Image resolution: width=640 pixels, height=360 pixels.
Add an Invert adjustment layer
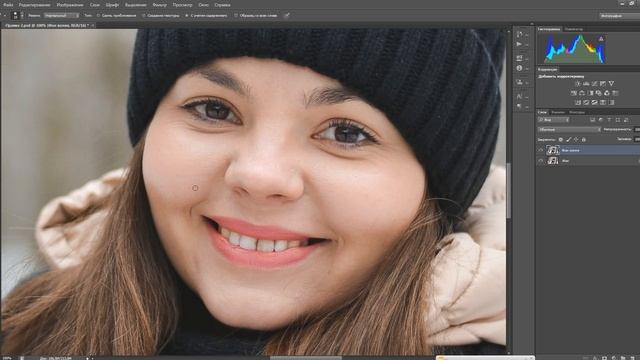tap(578, 102)
